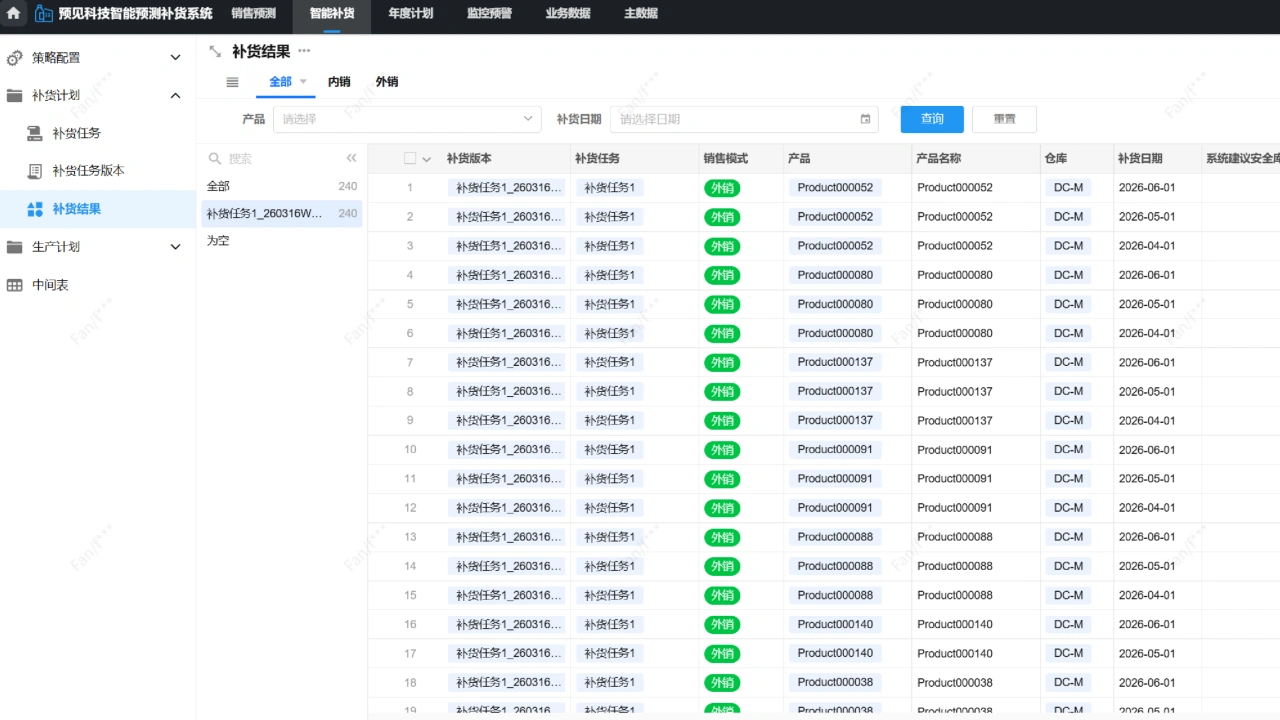This screenshot has height=720, width=1280.
Task: Click the home icon in top bar
Action: 14,14
